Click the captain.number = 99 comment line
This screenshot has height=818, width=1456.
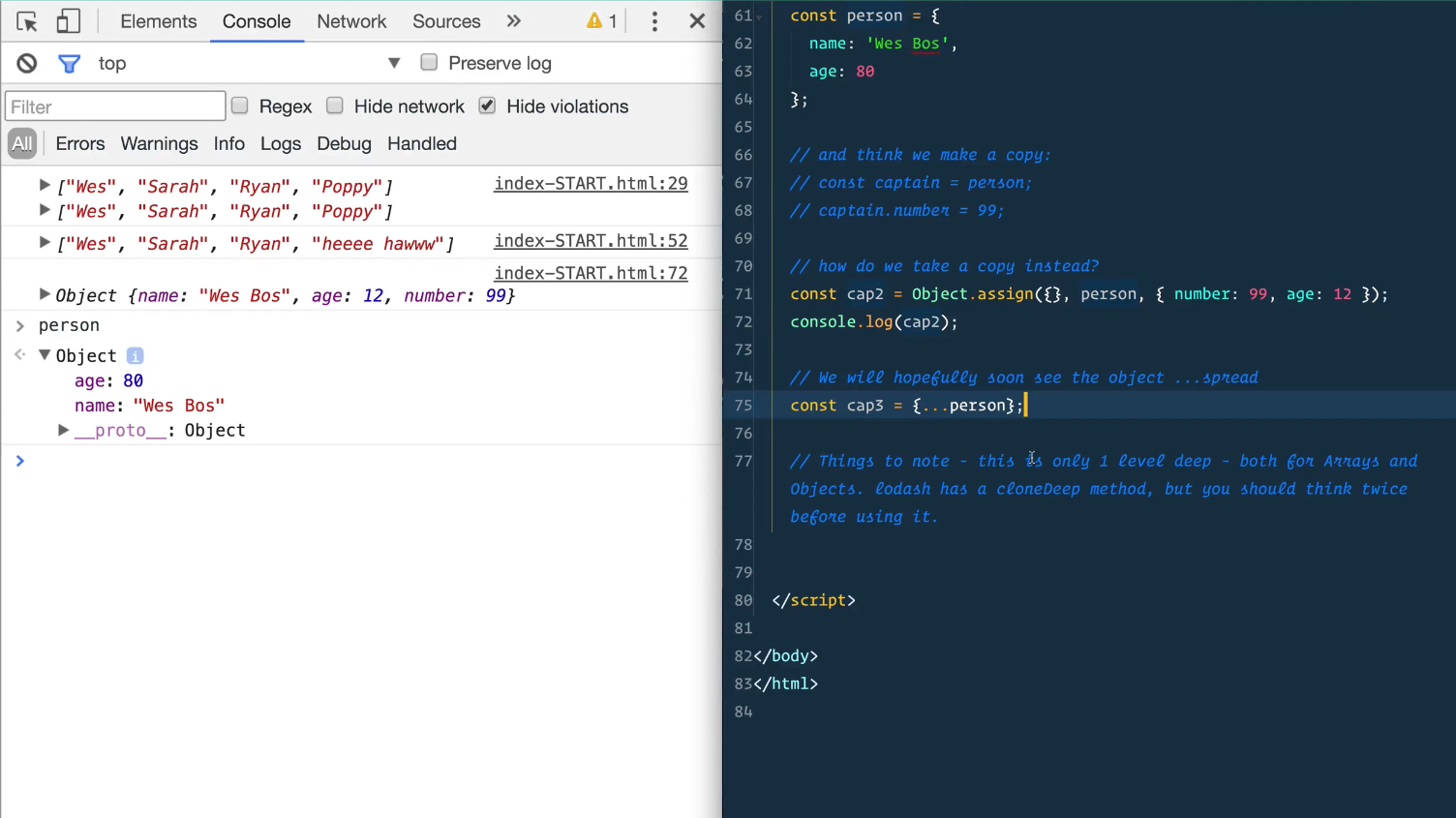point(896,210)
